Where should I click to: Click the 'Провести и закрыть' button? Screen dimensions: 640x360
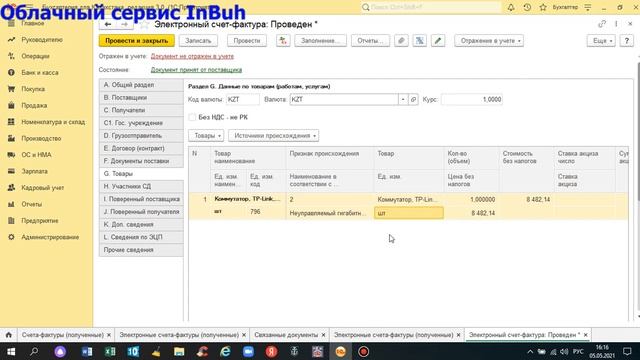tap(137, 41)
